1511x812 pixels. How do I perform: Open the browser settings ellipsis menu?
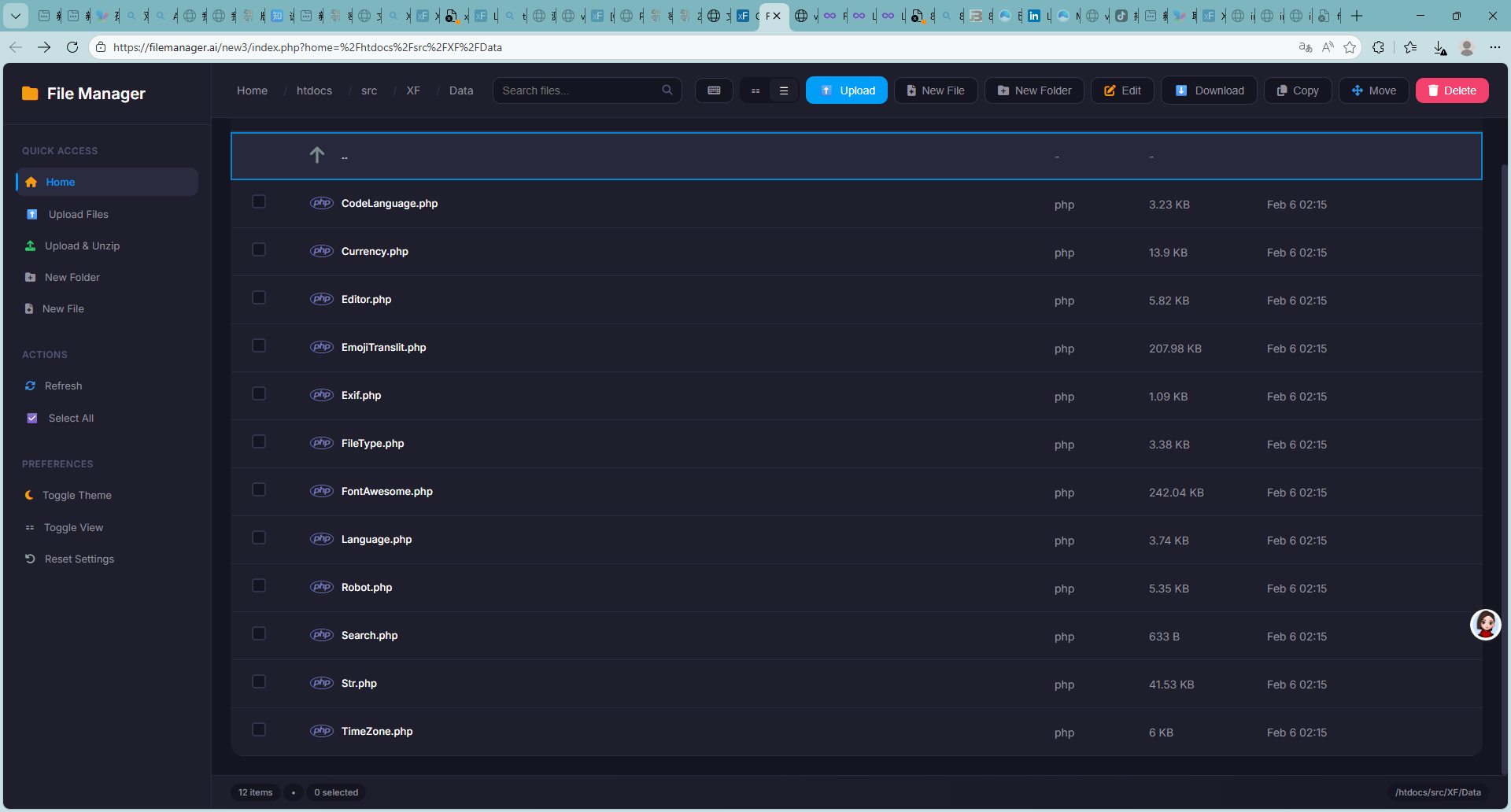click(1494, 47)
